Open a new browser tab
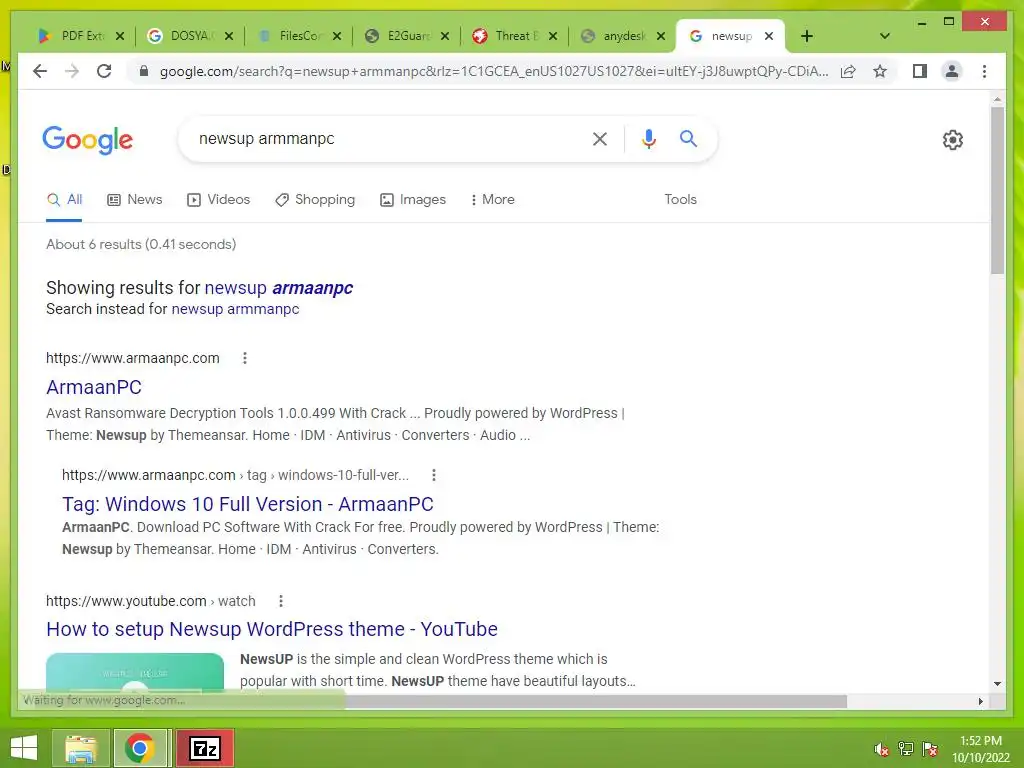The width and height of the screenshot is (1024, 768). click(807, 36)
